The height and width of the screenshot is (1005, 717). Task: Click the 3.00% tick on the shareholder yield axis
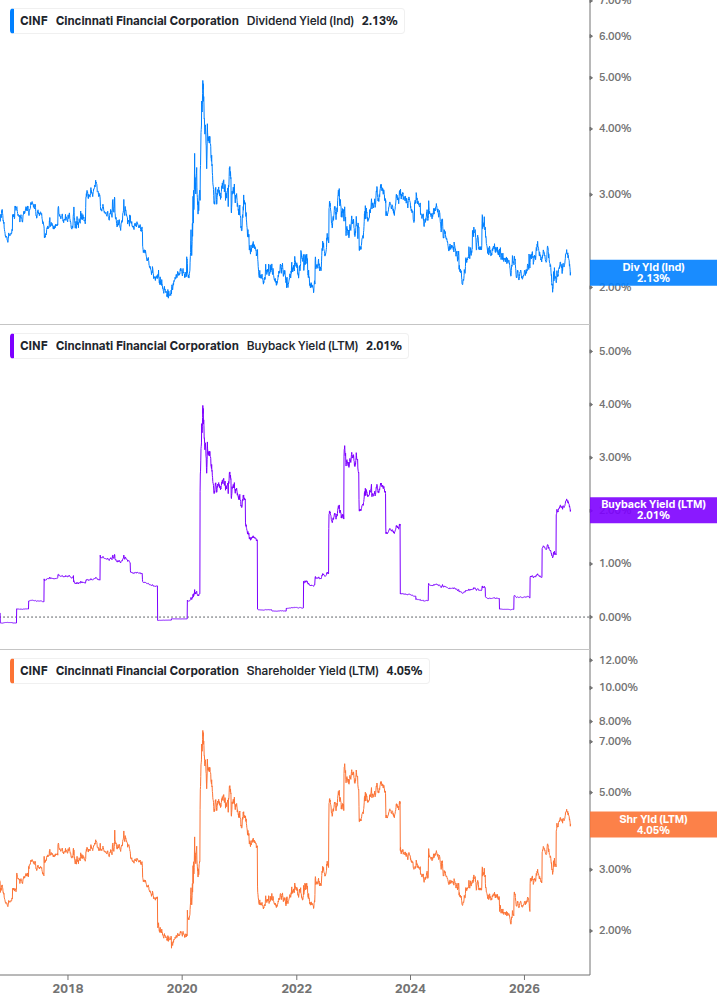615,870
